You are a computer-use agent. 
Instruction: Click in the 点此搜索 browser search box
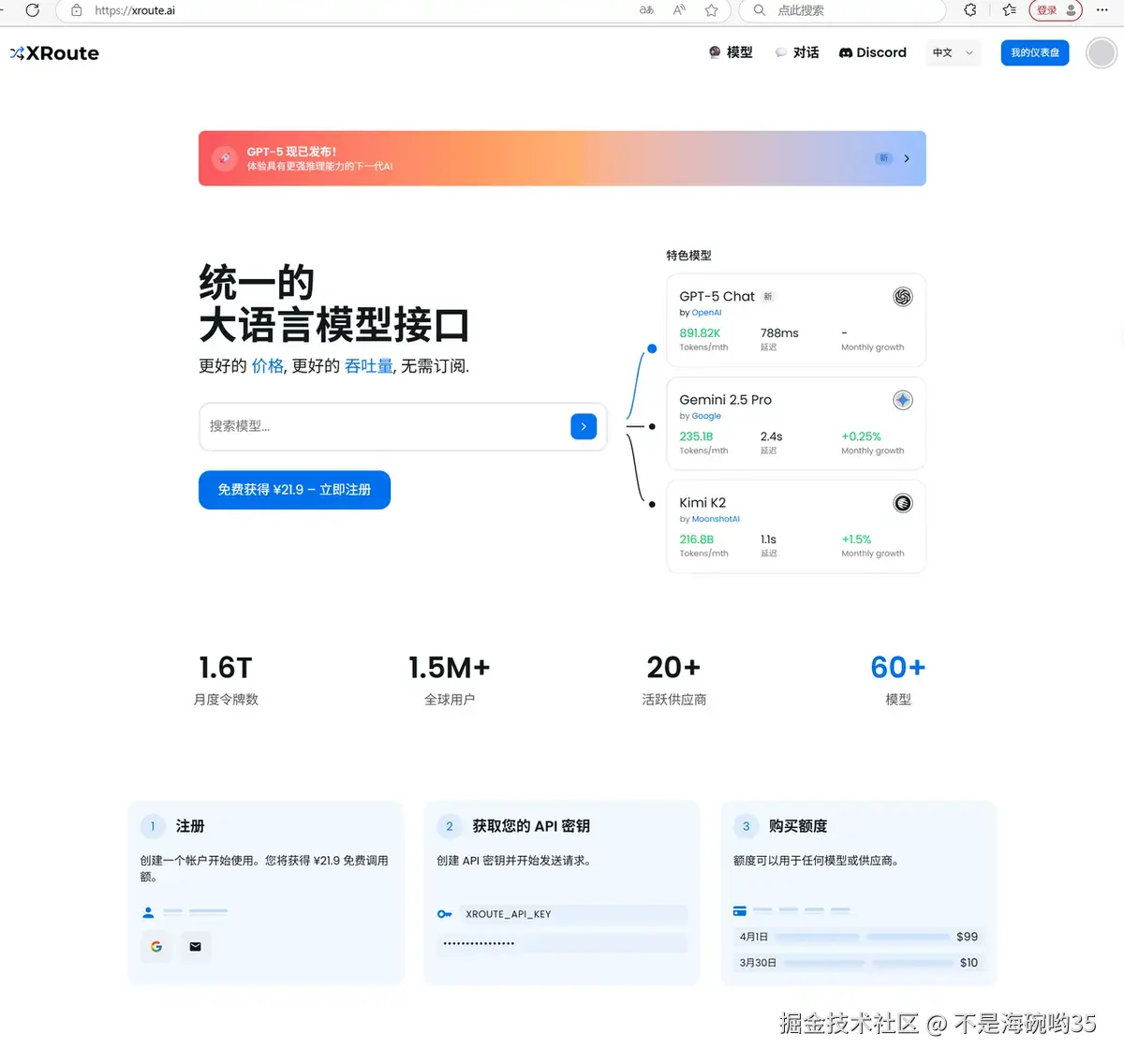point(843,10)
